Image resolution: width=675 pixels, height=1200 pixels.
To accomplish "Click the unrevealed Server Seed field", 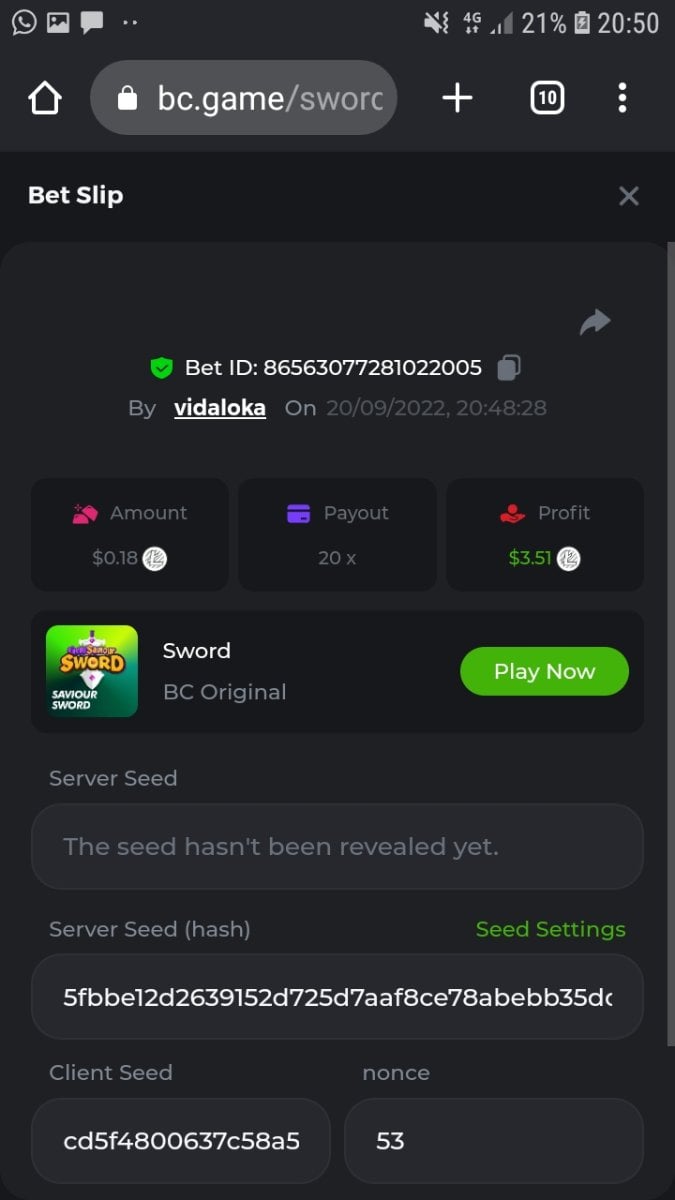I will tap(337, 847).
